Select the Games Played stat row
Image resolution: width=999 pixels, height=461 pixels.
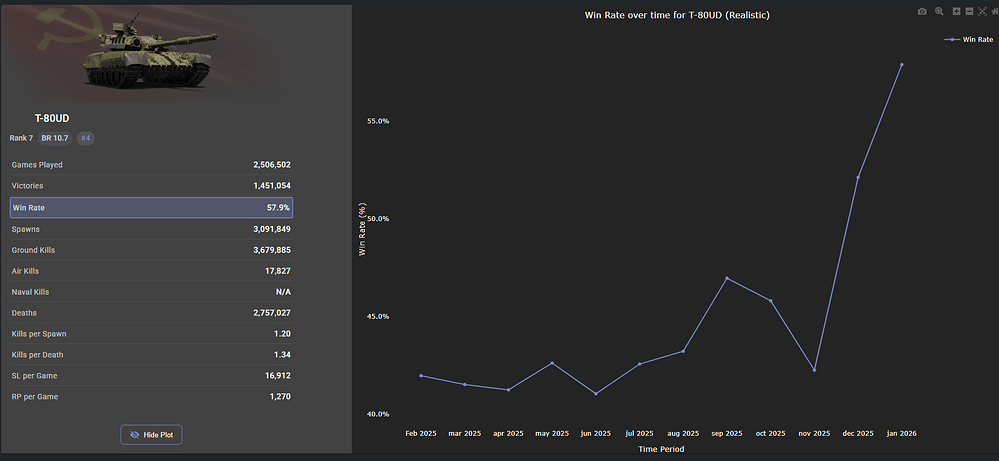click(x=151, y=164)
